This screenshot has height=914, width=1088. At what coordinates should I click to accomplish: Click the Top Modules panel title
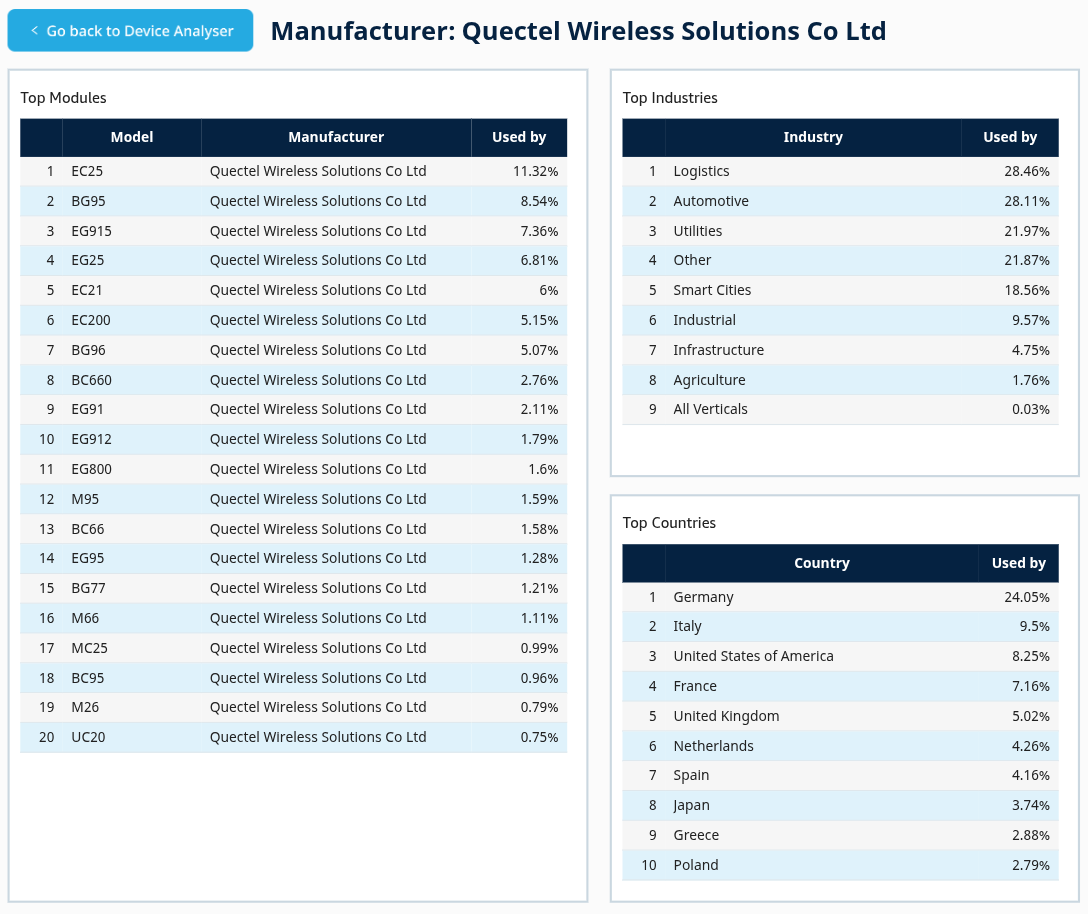tap(63, 98)
